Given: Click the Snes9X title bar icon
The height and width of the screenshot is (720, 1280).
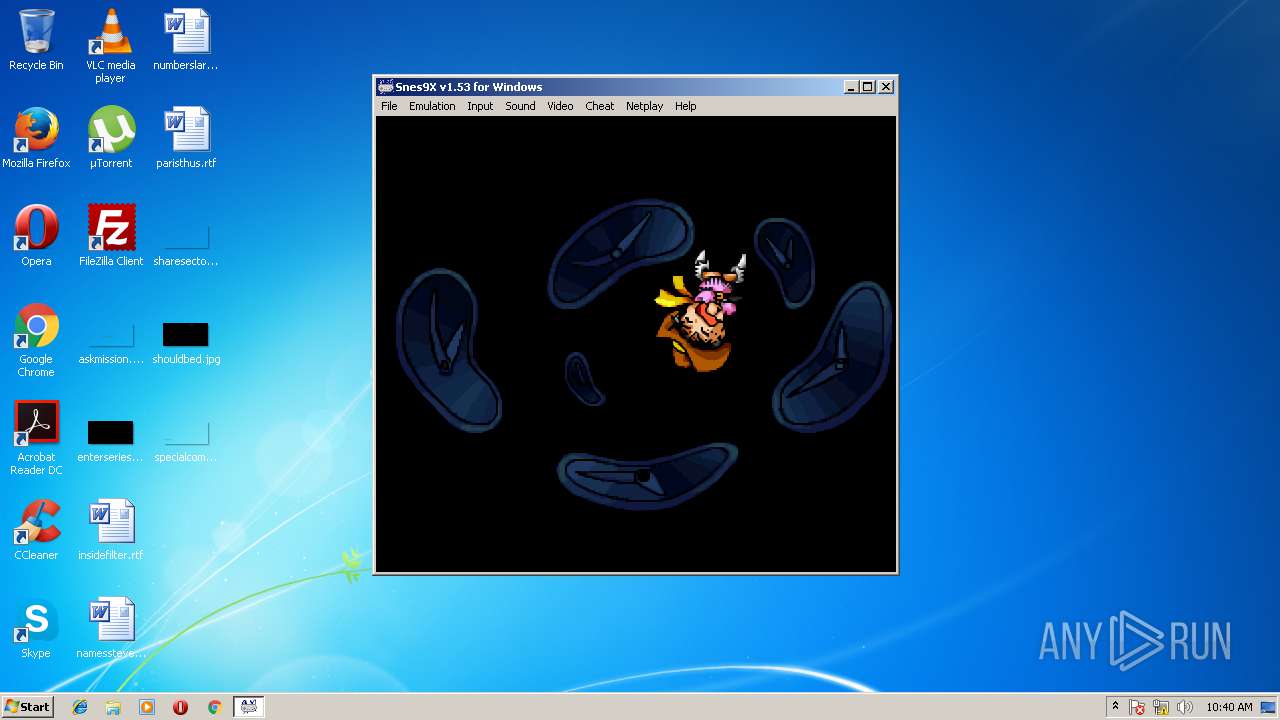Looking at the screenshot, I should 385,87.
